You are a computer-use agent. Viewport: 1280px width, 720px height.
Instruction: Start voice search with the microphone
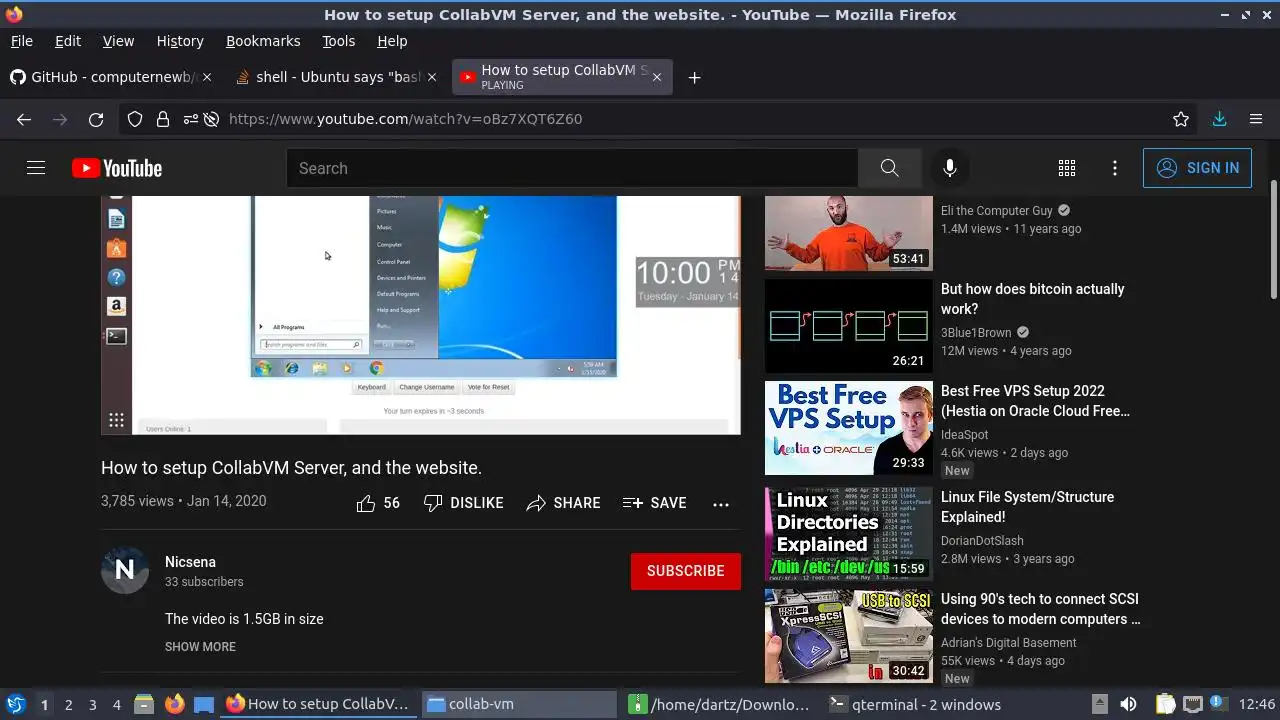pos(950,168)
